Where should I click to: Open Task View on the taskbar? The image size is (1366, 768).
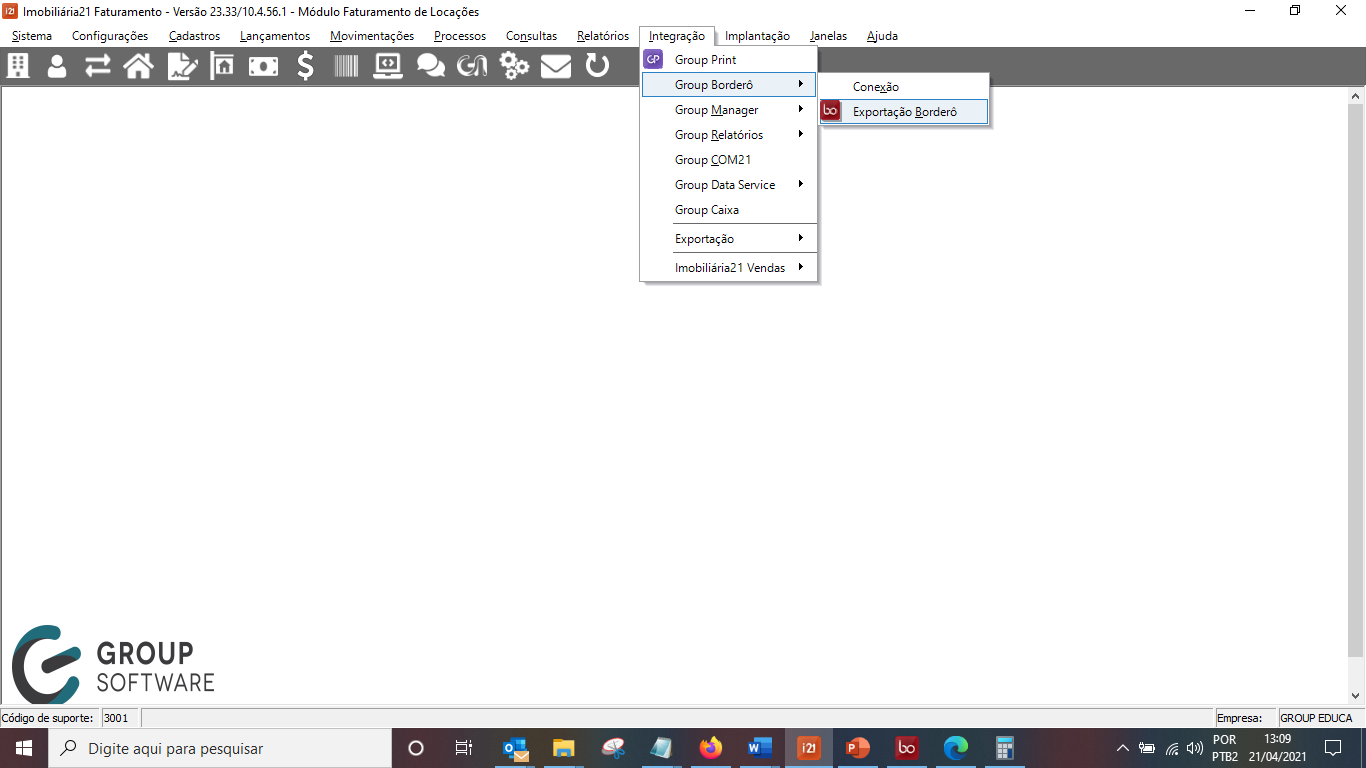point(464,748)
